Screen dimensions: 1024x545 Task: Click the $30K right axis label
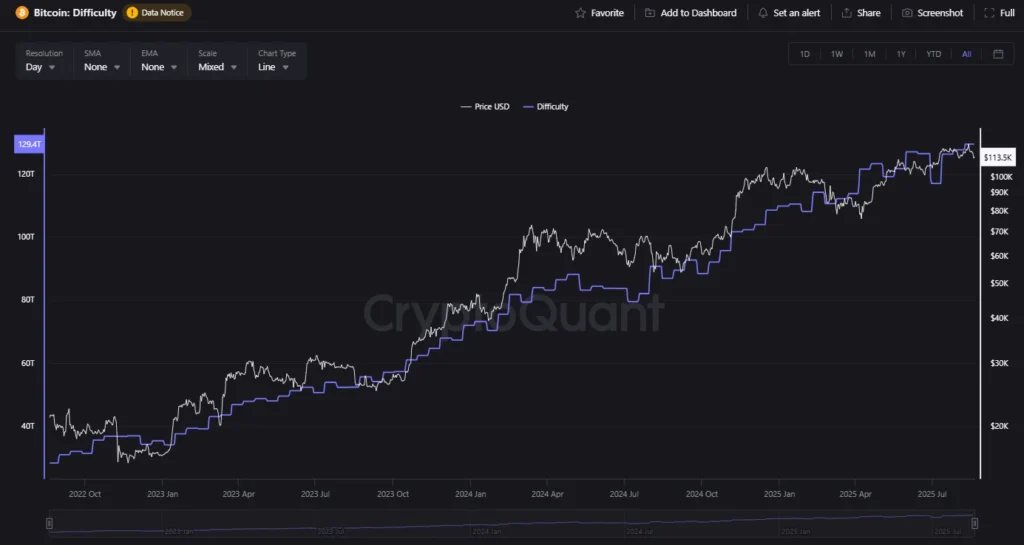pyautogui.click(x=999, y=363)
